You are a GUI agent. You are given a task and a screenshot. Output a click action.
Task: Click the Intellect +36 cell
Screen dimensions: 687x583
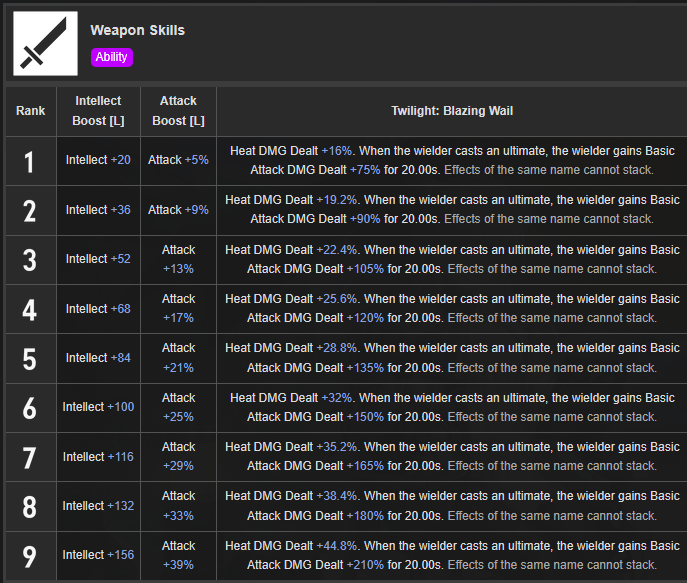pyautogui.click(x=98, y=210)
